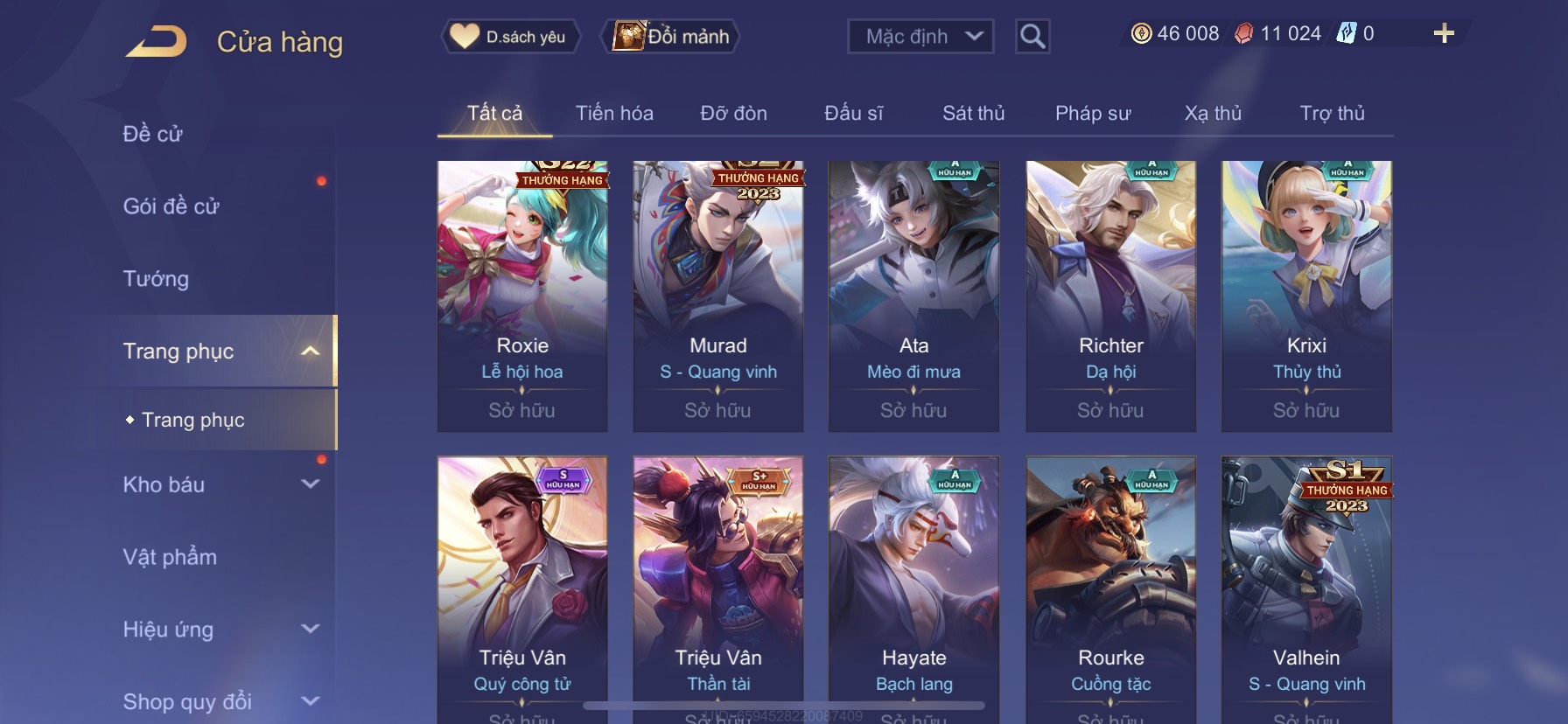Switch to the Sát thủ tab
The width and height of the screenshot is (1568, 724).
coord(973,114)
